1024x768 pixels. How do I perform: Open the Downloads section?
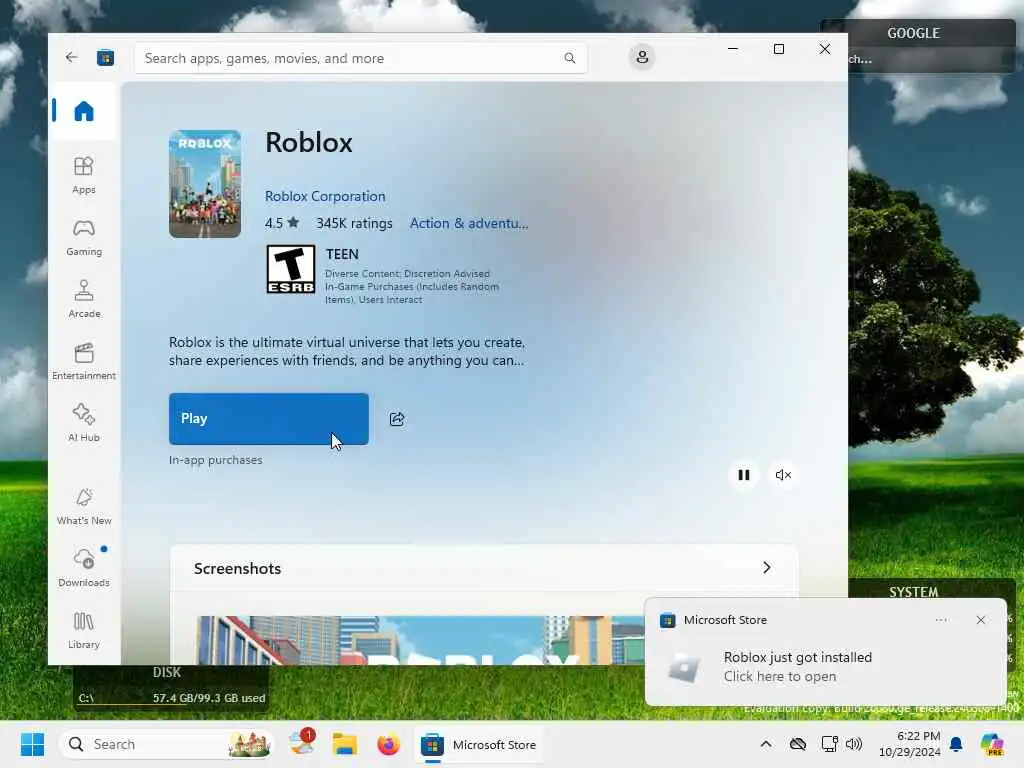(84, 568)
